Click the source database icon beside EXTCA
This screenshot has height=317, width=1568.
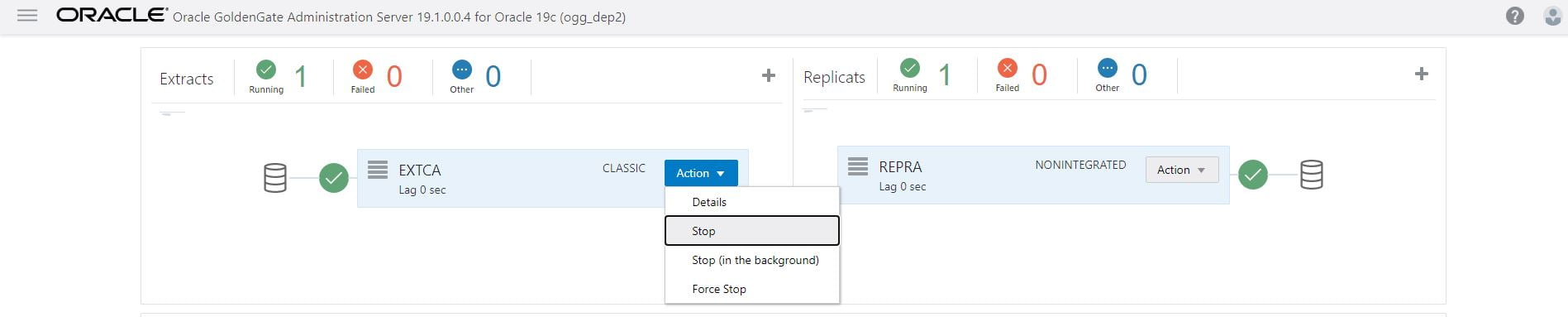click(x=275, y=178)
